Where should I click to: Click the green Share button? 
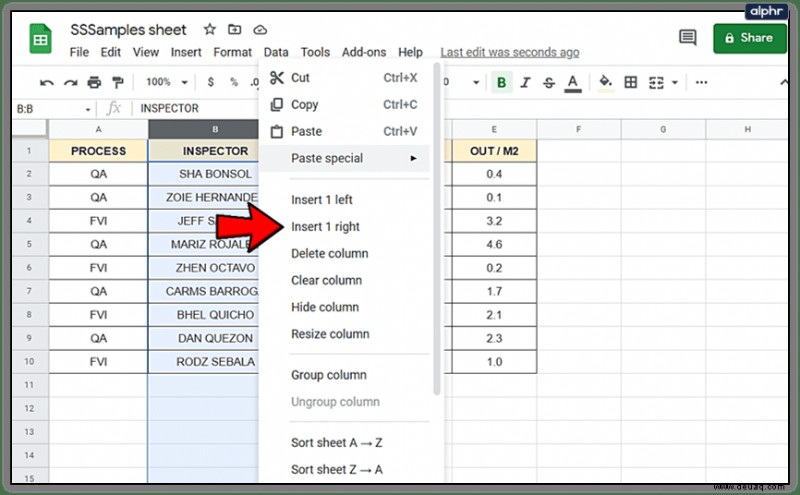pos(750,38)
